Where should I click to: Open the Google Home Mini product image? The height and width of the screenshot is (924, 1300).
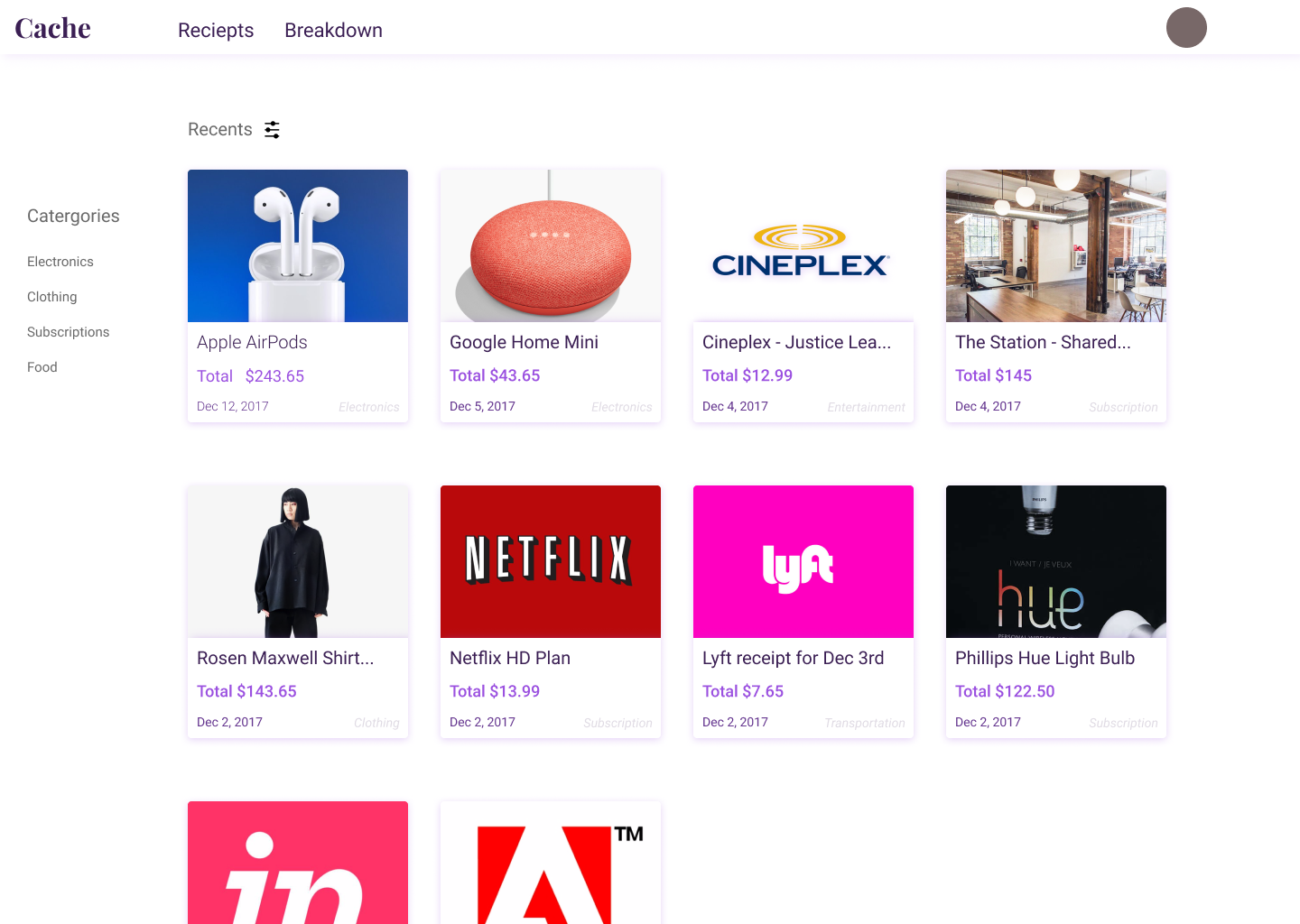pos(551,245)
